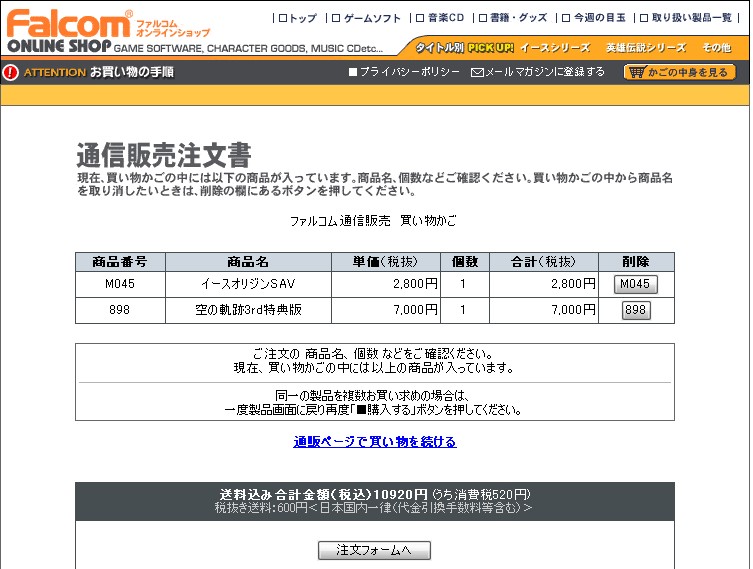Click 通販ページで買い物を続ける link

pos(375,442)
